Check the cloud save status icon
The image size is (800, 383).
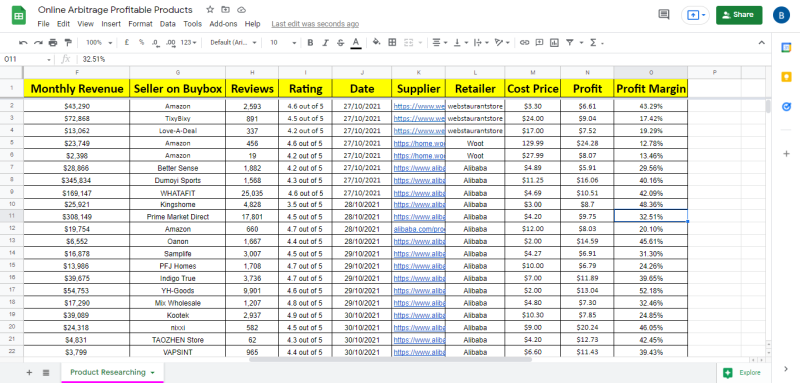[x=241, y=10]
